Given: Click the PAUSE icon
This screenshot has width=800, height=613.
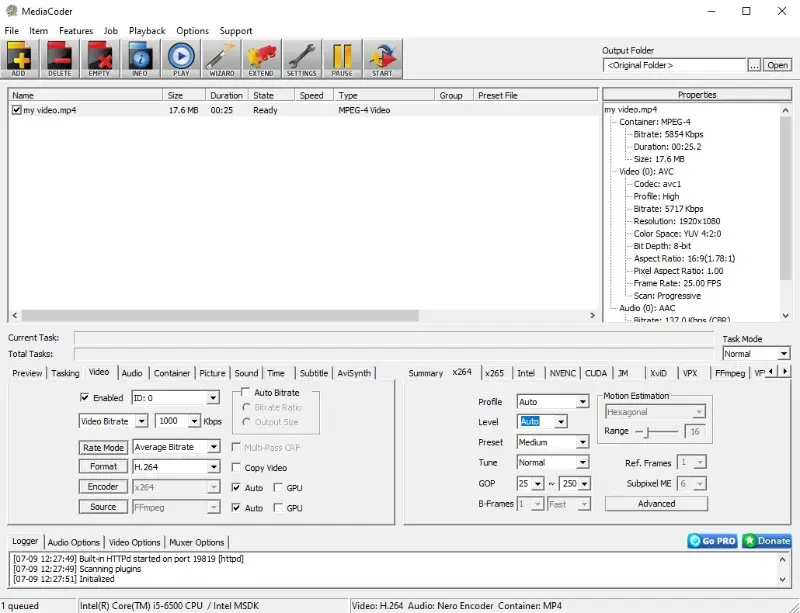Looking at the screenshot, I should [341, 58].
